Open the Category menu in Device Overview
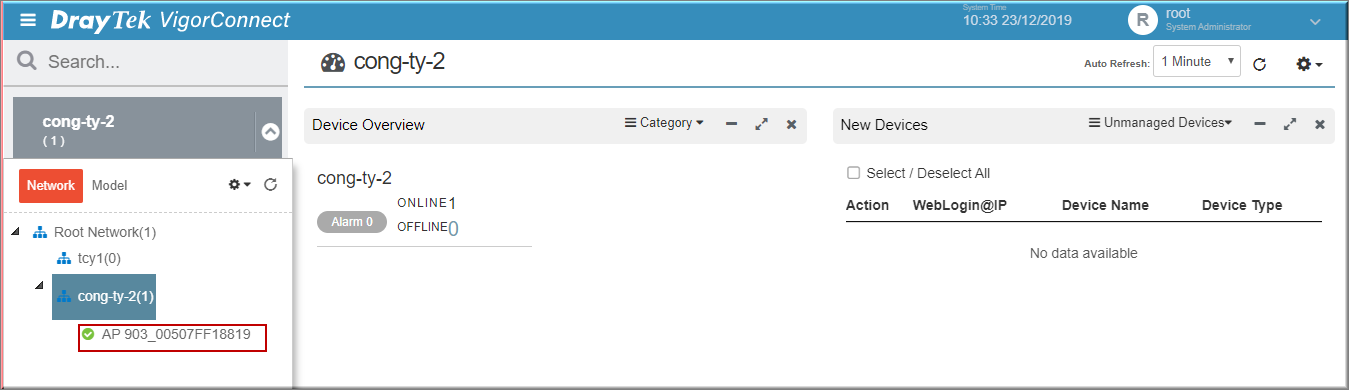1349x390 pixels. 664,123
